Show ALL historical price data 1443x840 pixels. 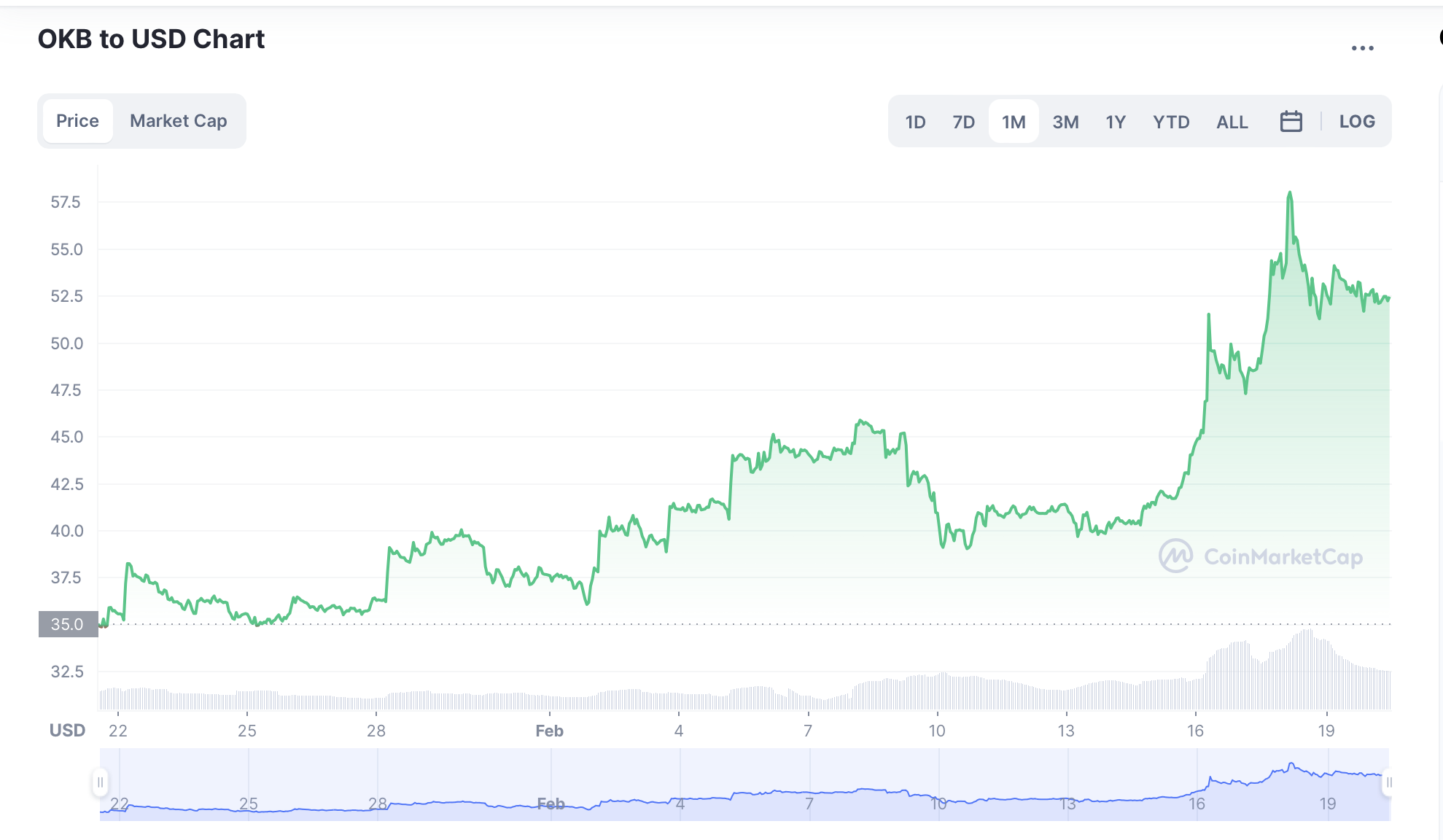(x=1232, y=122)
